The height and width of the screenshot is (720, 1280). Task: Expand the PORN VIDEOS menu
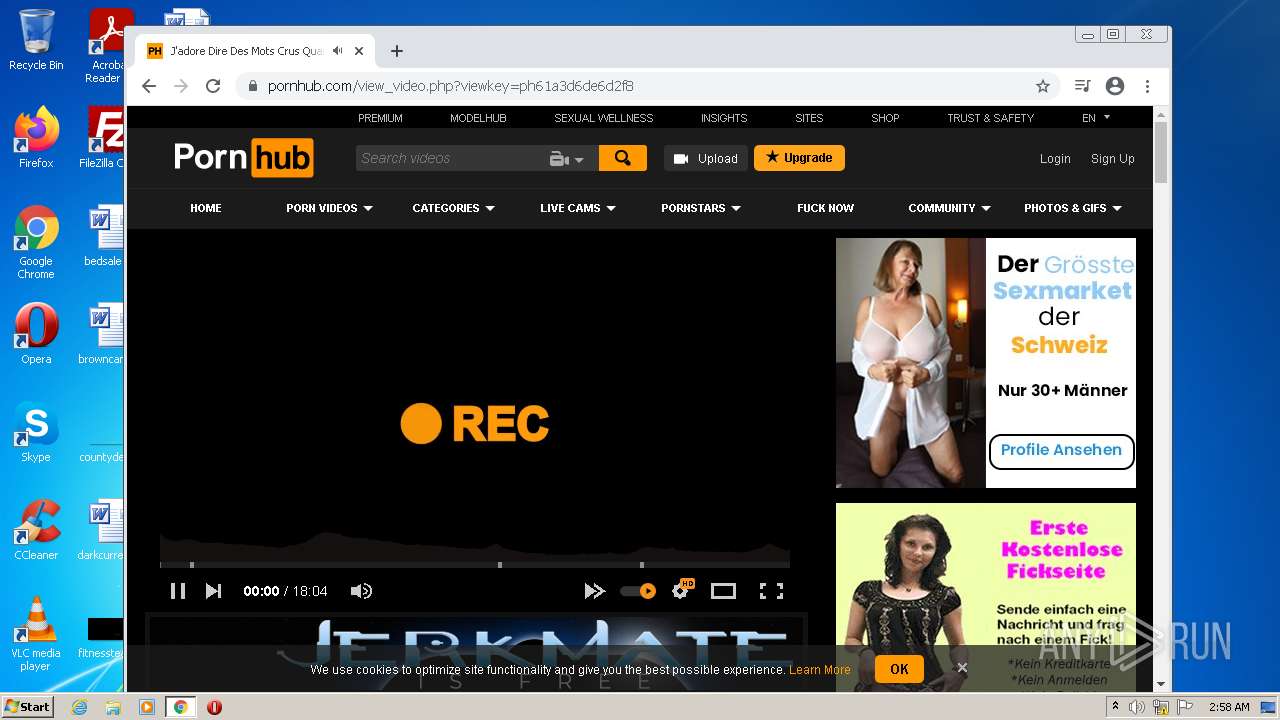(329, 208)
